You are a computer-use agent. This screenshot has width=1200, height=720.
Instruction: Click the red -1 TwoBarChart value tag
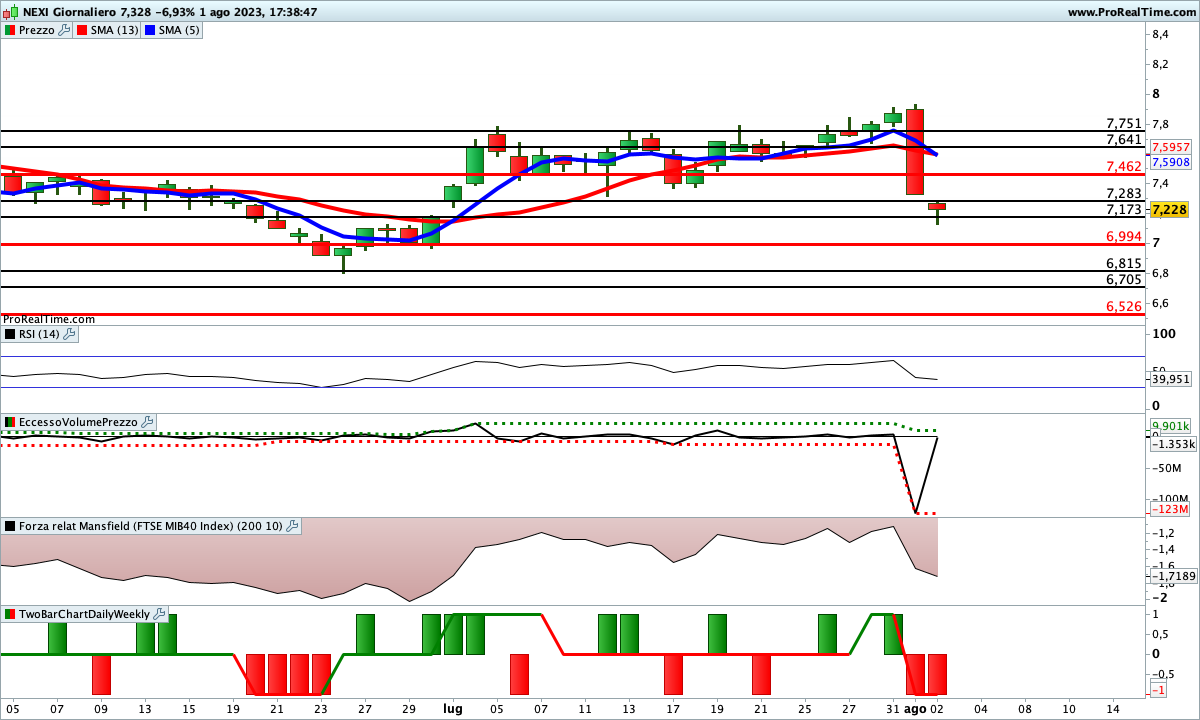coord(1158,690)
